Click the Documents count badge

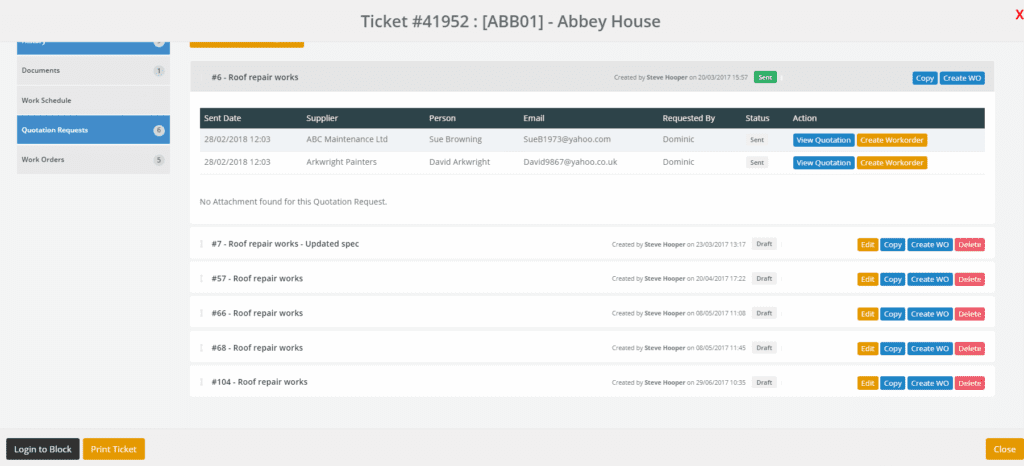click(158, 71)
